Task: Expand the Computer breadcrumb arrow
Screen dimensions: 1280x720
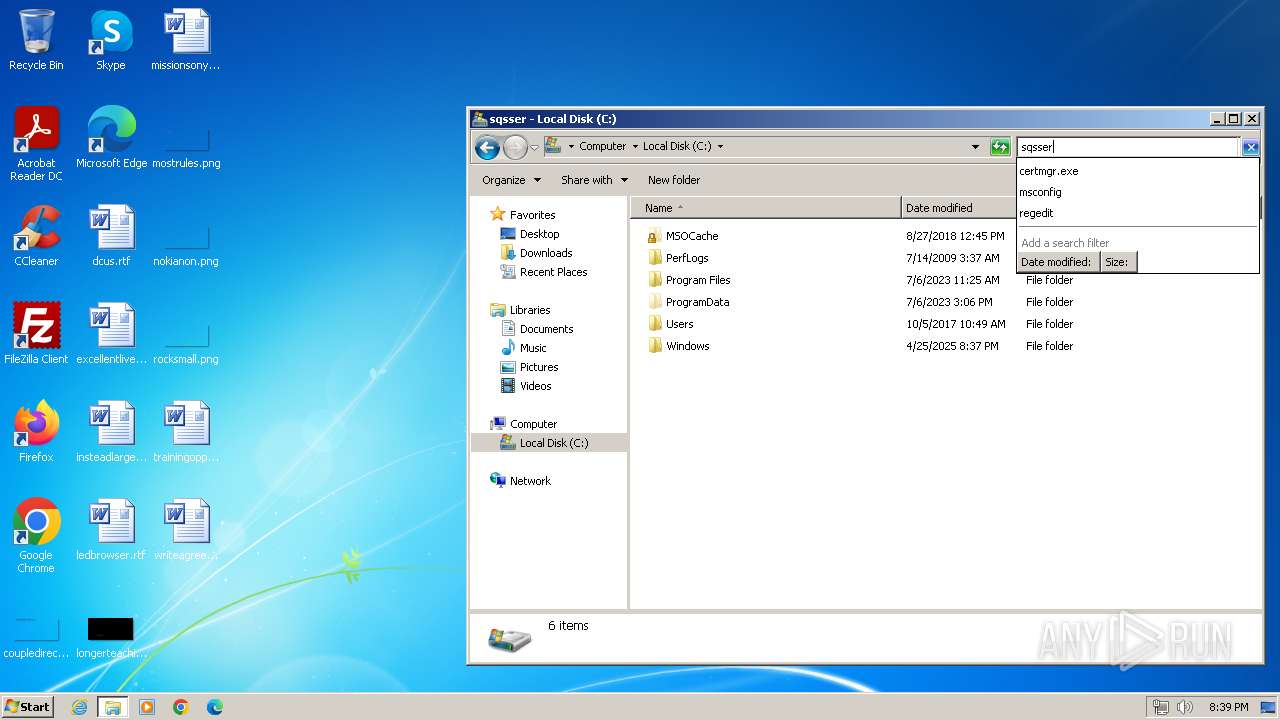Action: pos(634,146)
